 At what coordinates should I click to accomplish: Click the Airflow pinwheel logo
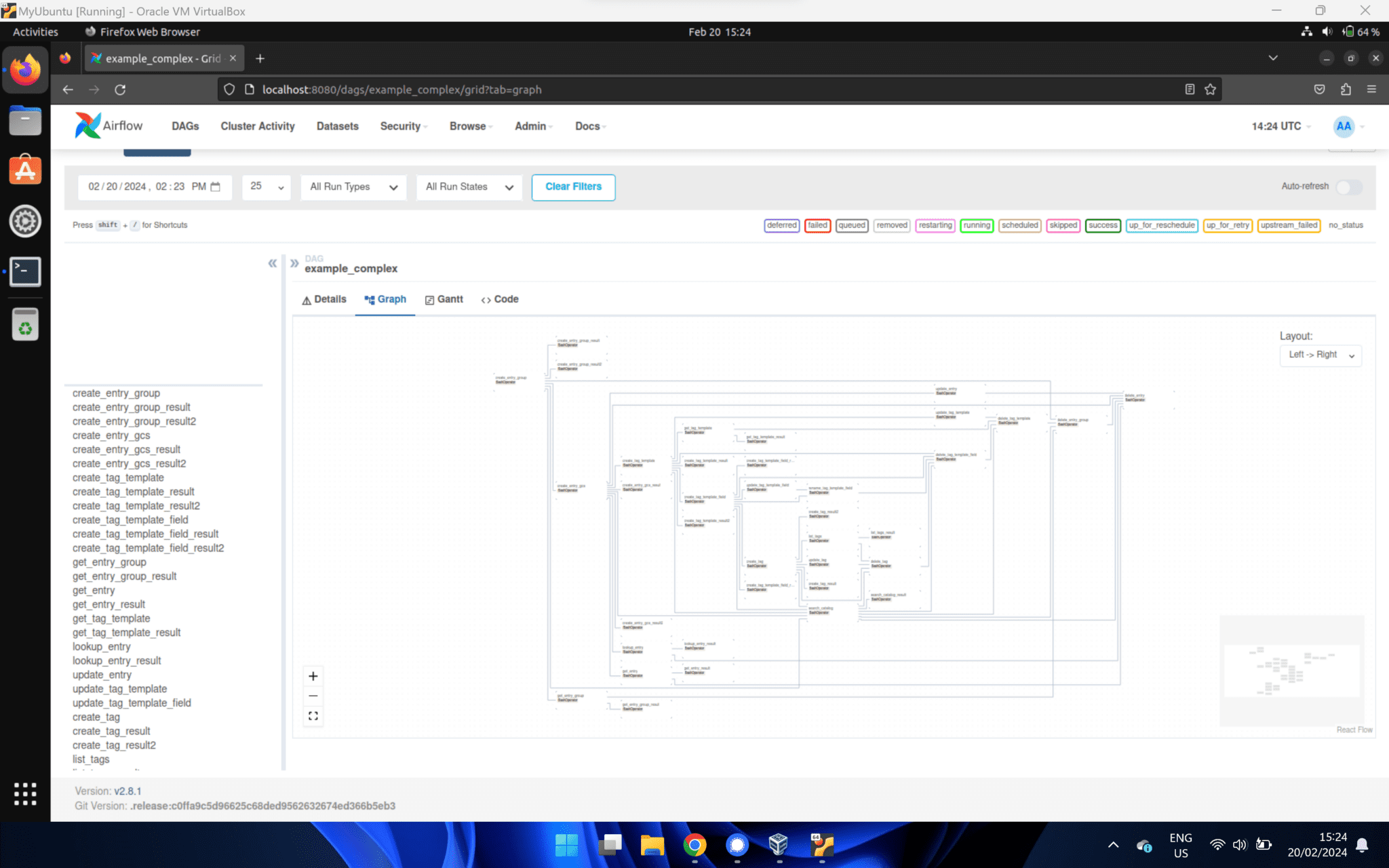pyautogui.click(x=87, y=125)
